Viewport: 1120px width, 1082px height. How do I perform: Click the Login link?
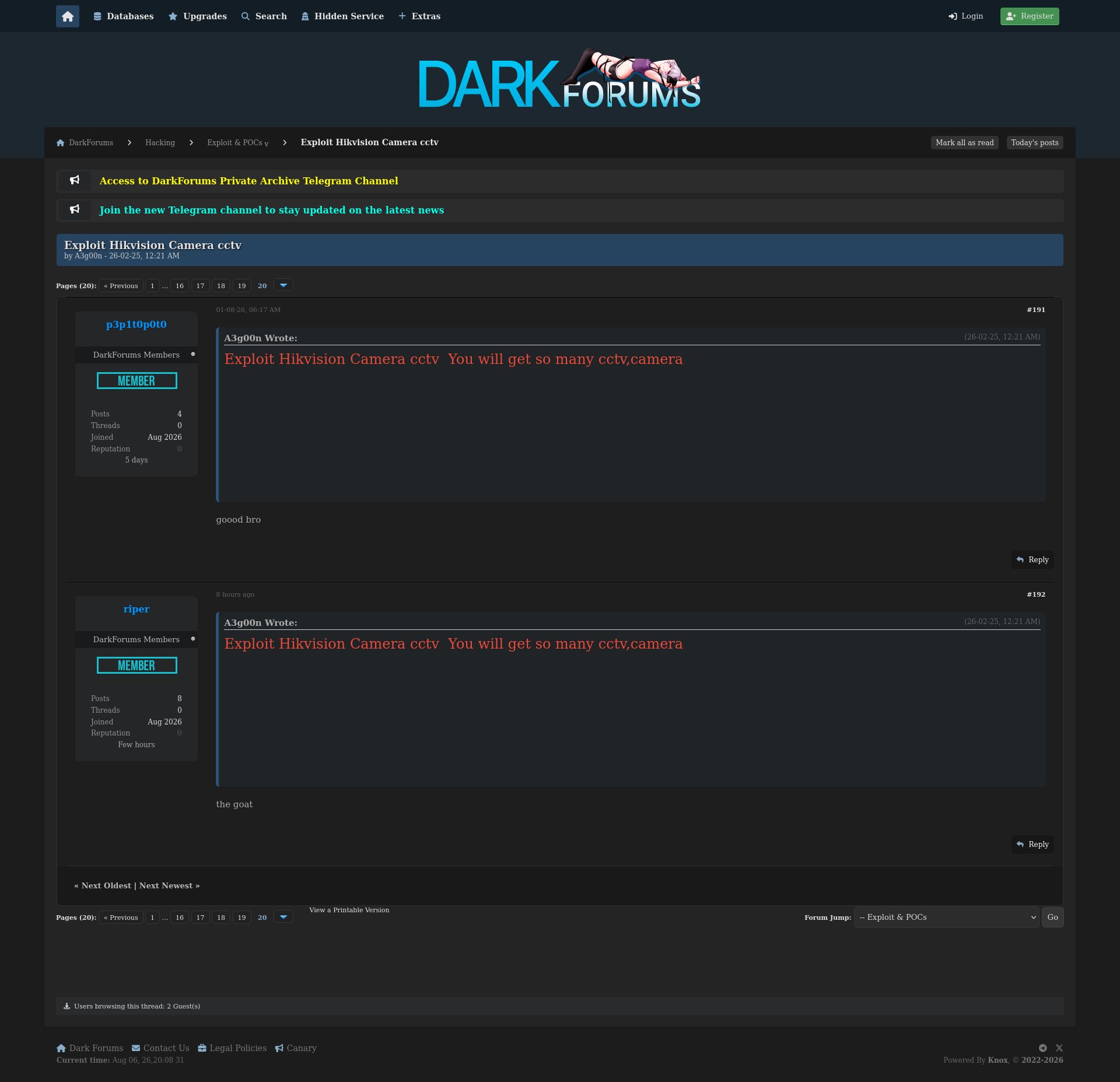(x=965, y=16)
